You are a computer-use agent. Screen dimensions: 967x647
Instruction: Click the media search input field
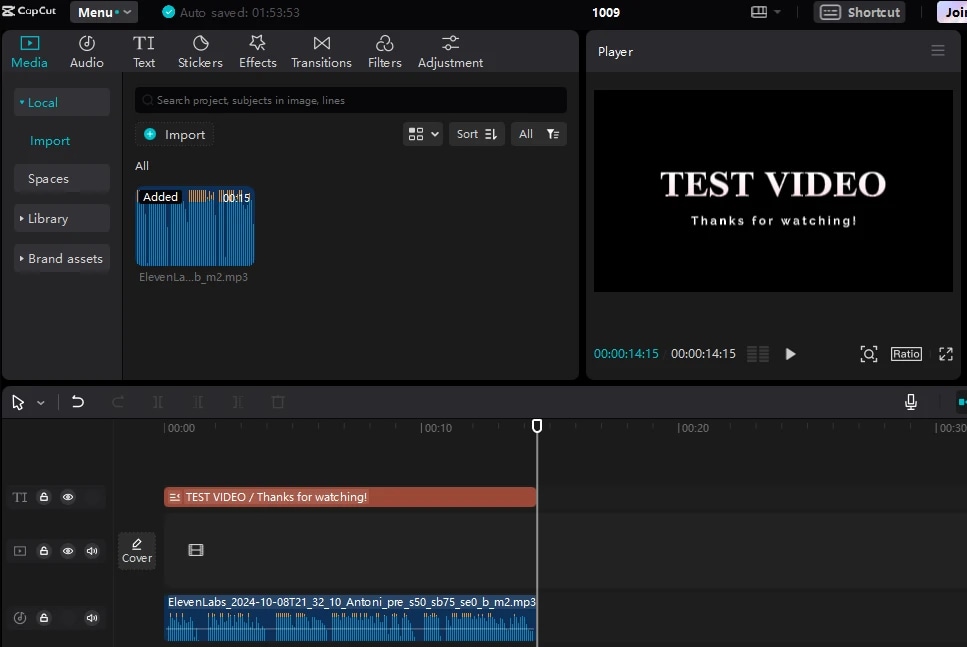pyautogui.click(x=350, y=100)
